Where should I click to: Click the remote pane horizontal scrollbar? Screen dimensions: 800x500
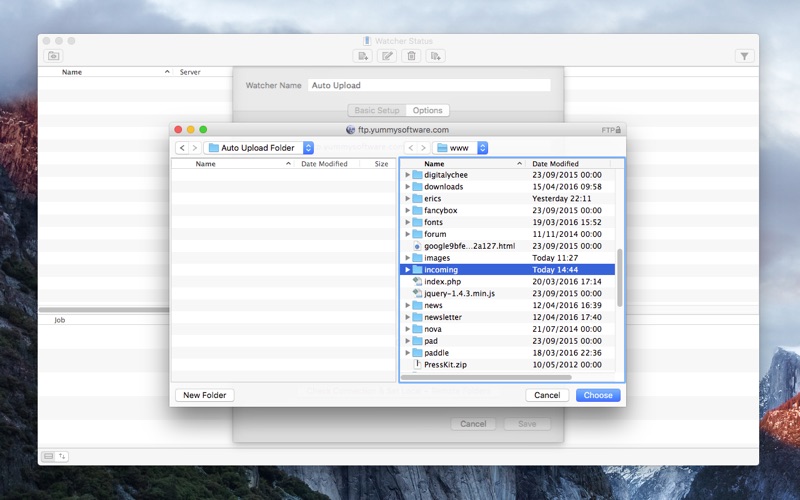(486, 378)
